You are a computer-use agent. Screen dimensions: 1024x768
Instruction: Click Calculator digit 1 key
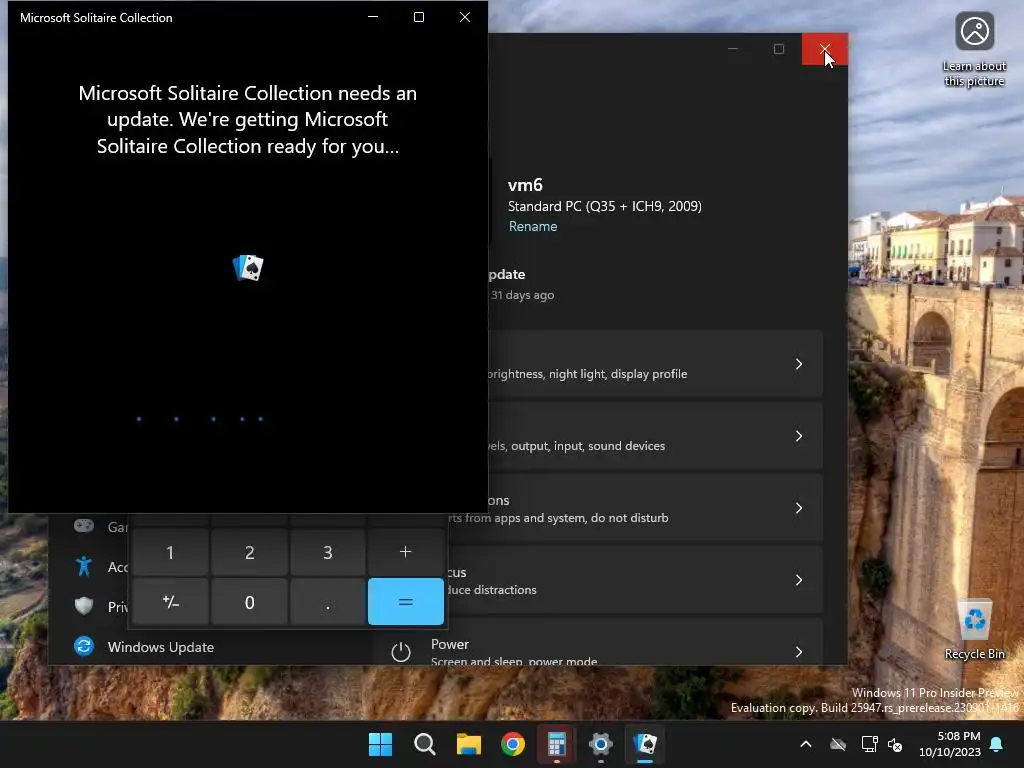[x=170, y=552]
